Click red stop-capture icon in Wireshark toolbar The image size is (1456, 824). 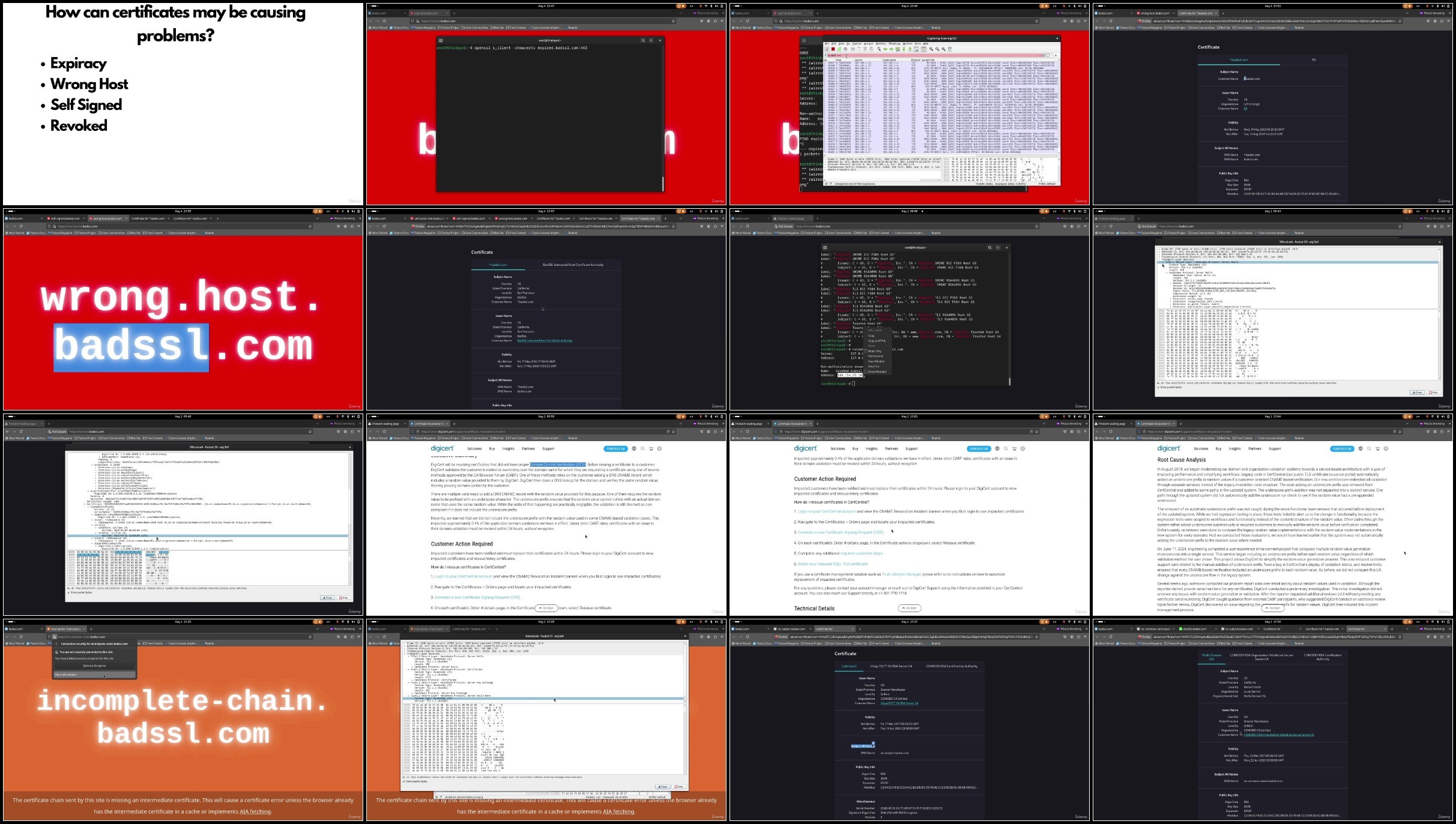pos(833,49)
